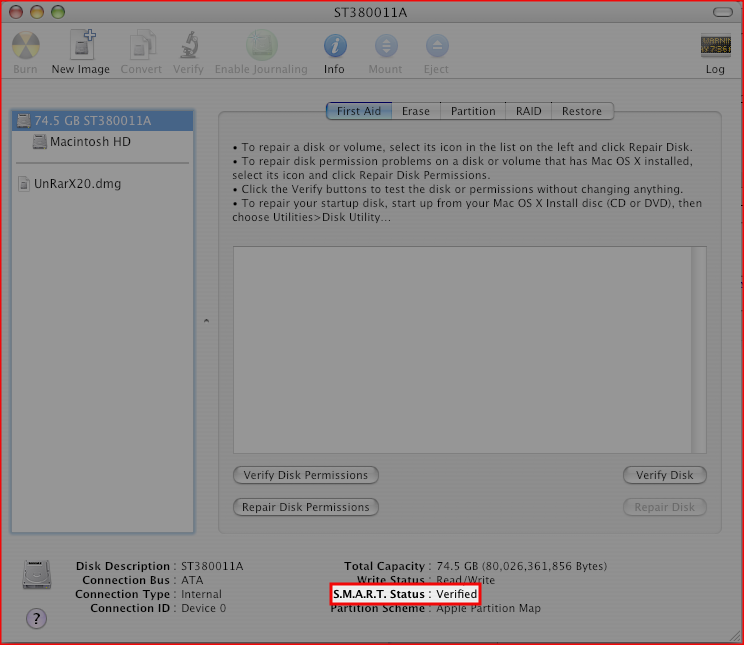Image resolution: width=744 pixels, height=645 pixels.
Task: Select the Macintosh HD volume
Action: pyautogui.click(x=102, y=141)
